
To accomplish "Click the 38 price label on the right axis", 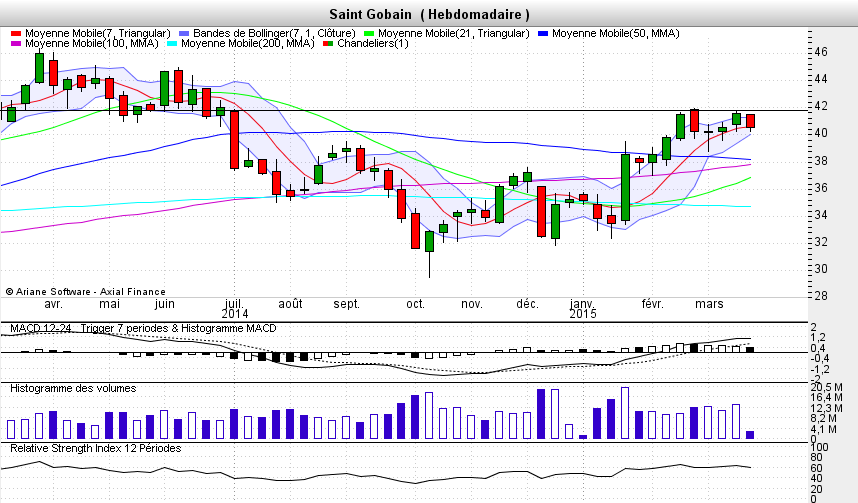I will point(821,160).
